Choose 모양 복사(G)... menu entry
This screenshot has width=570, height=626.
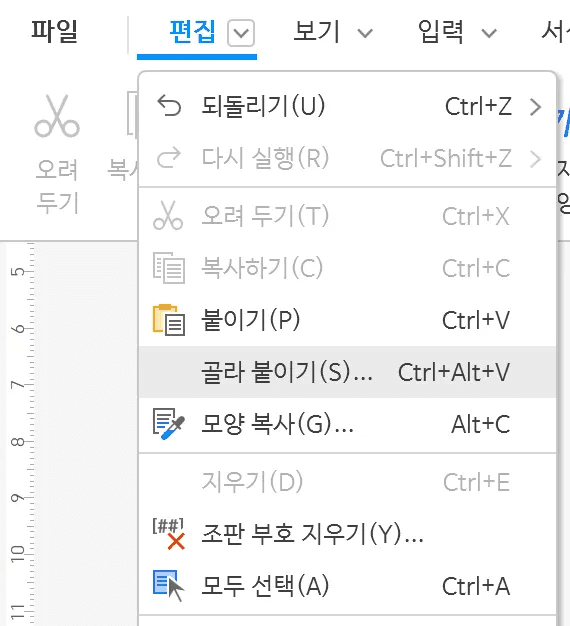[x=347, y=424]
